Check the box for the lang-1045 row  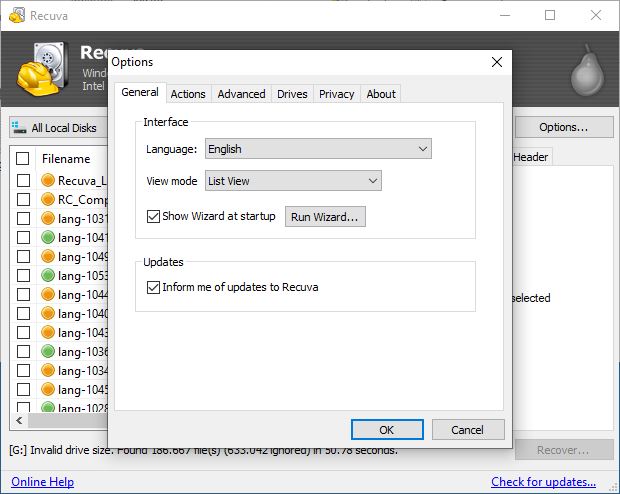pyautogui.click(x=23, y=389)
